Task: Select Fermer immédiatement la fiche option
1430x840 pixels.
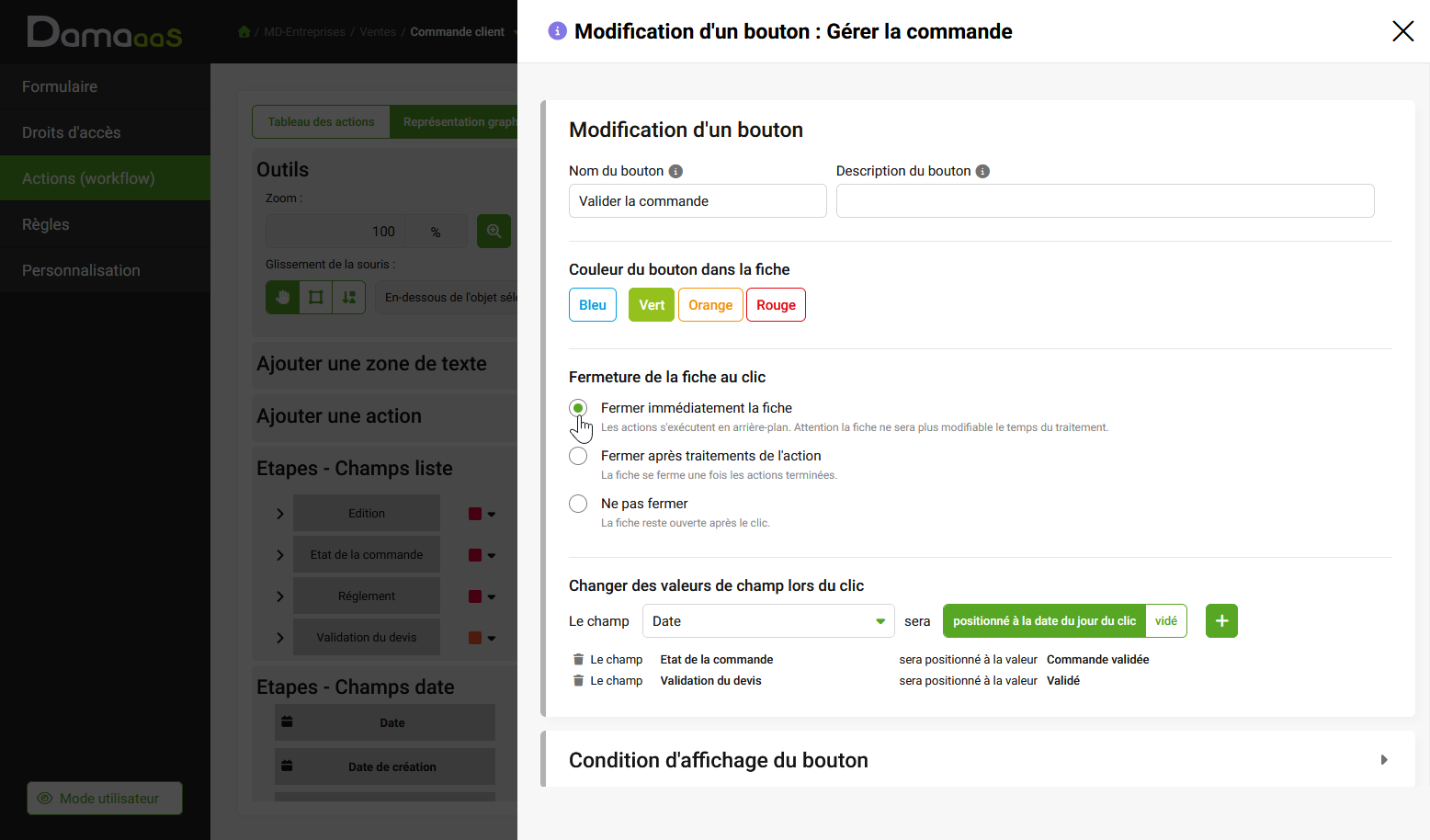Action: tap(578, 408)
